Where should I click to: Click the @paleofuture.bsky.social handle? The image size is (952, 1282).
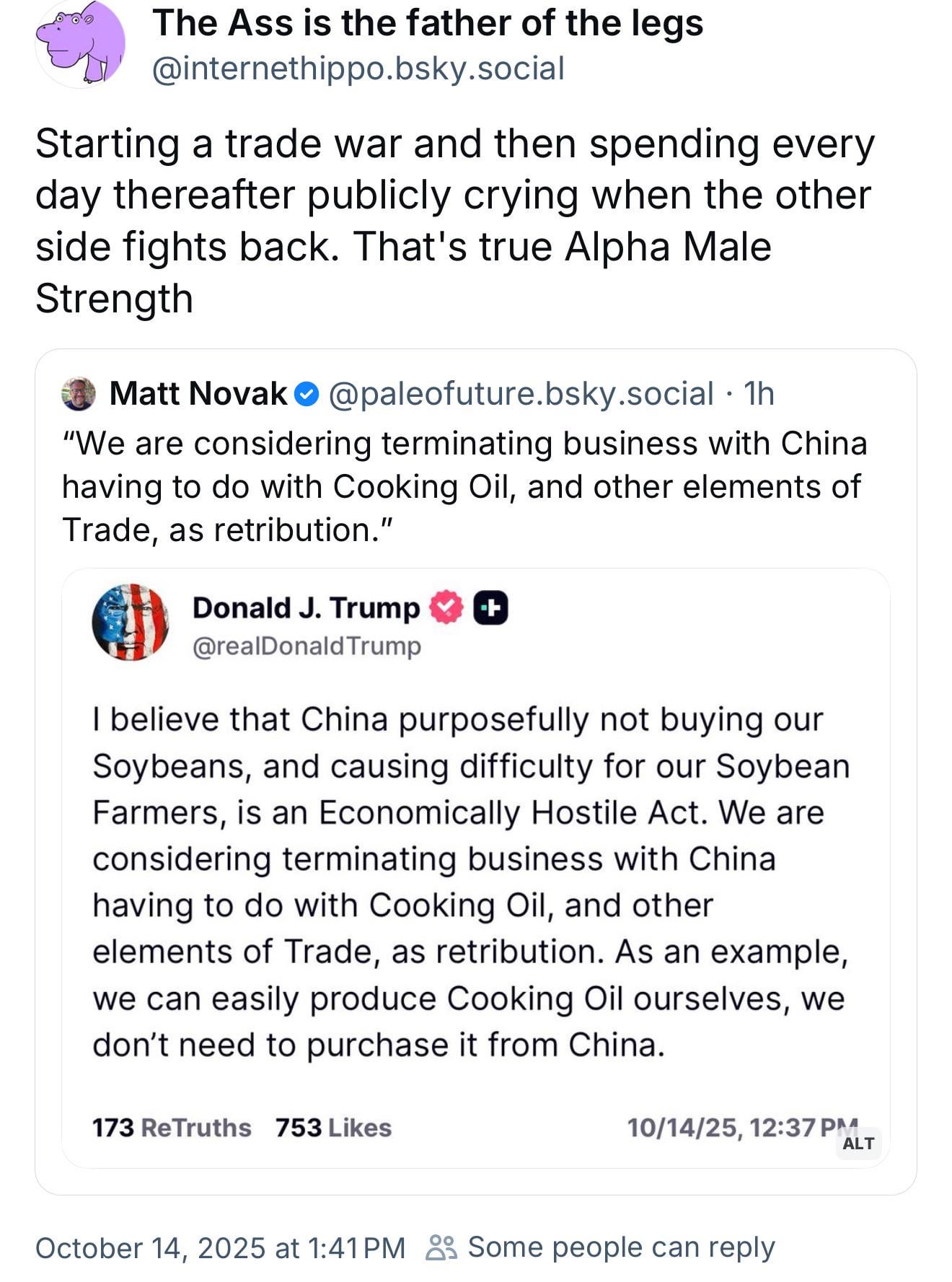tap(521, 394)
